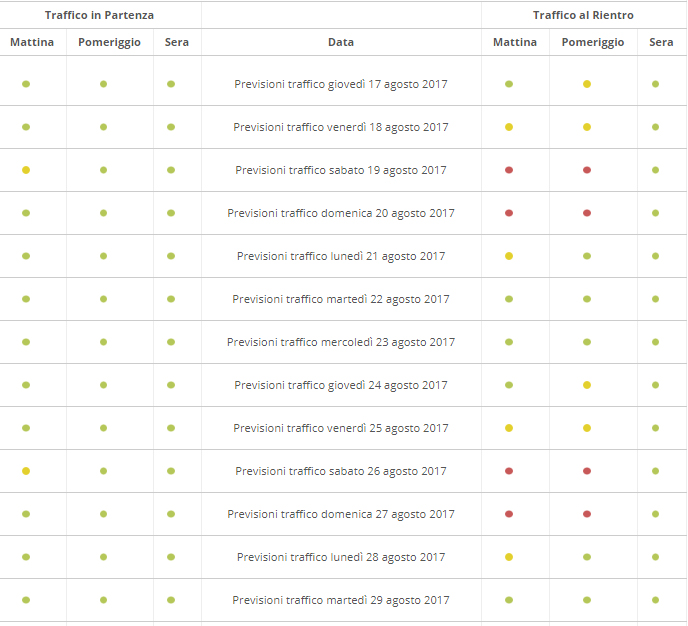Click yellow return-afternoon dot for giovedì 17 agosto
The height and width of the screenshot is (626, 688).
click(587, 84)
